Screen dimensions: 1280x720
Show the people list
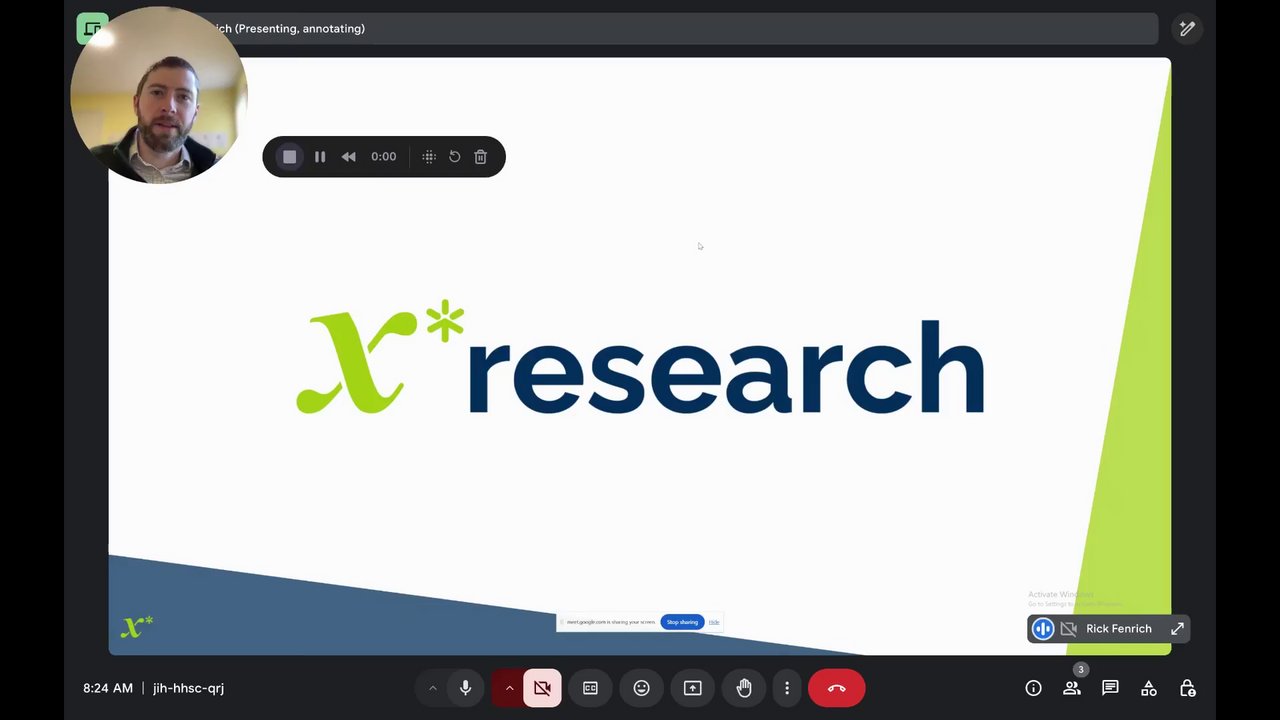click(1072, 688)
